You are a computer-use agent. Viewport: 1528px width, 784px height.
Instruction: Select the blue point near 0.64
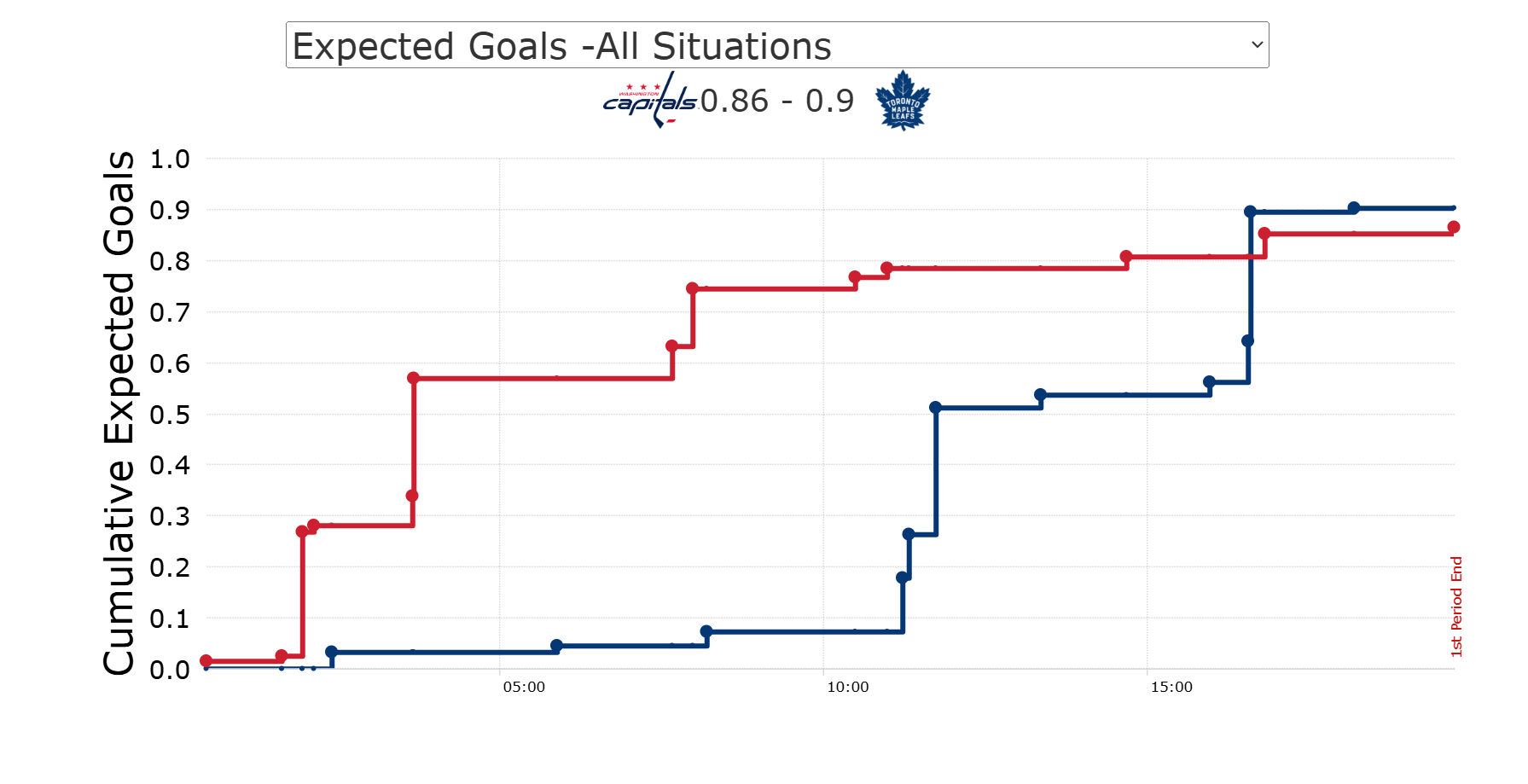coord(1247,341)
